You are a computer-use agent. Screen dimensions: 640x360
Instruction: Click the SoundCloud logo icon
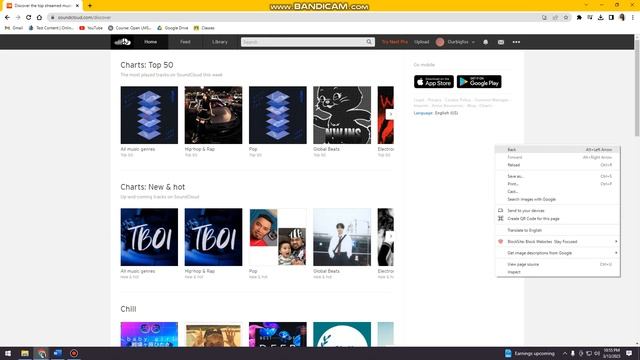[122, 42]
